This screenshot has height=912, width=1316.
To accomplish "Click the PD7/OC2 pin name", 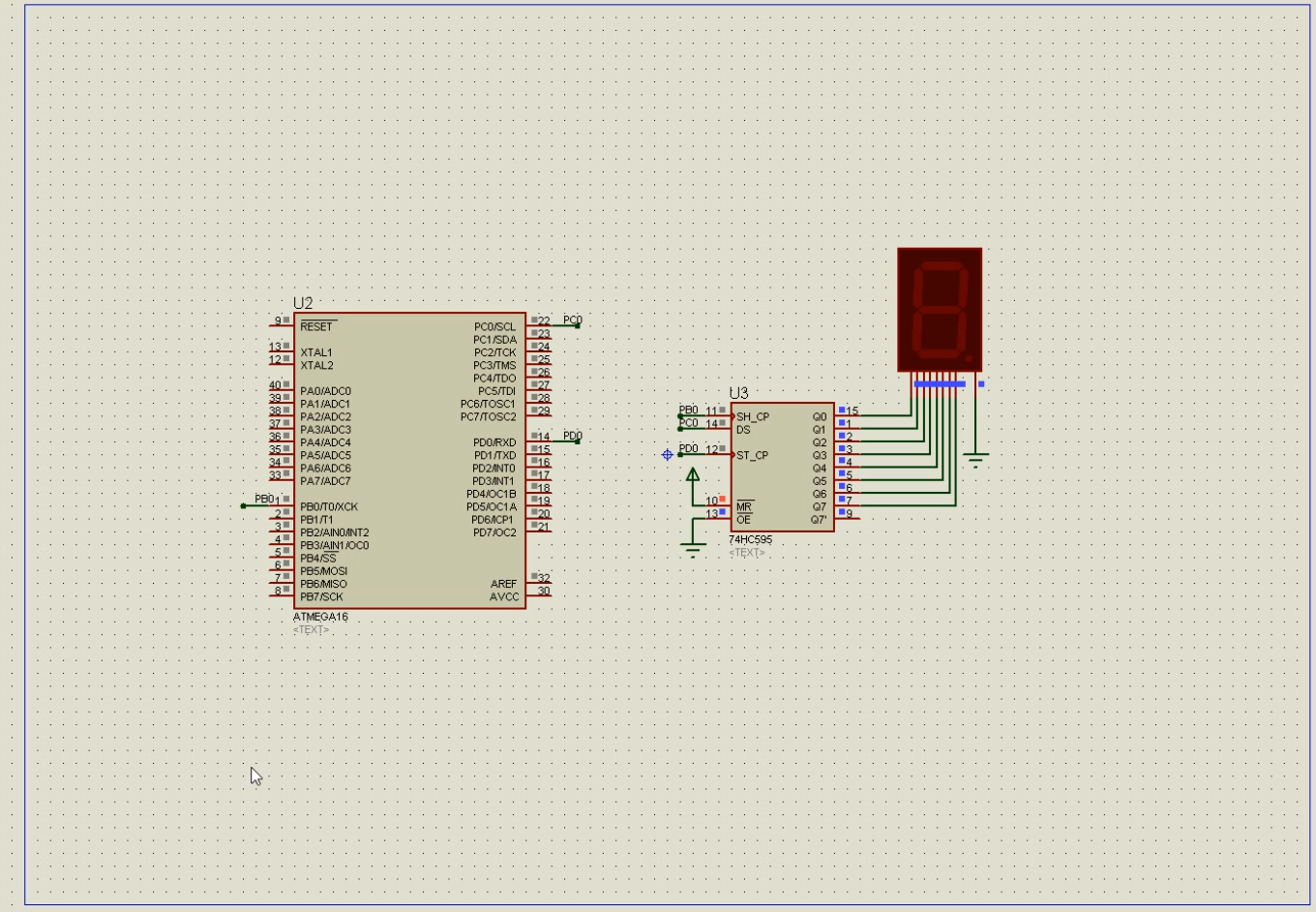I will point(494,532).
